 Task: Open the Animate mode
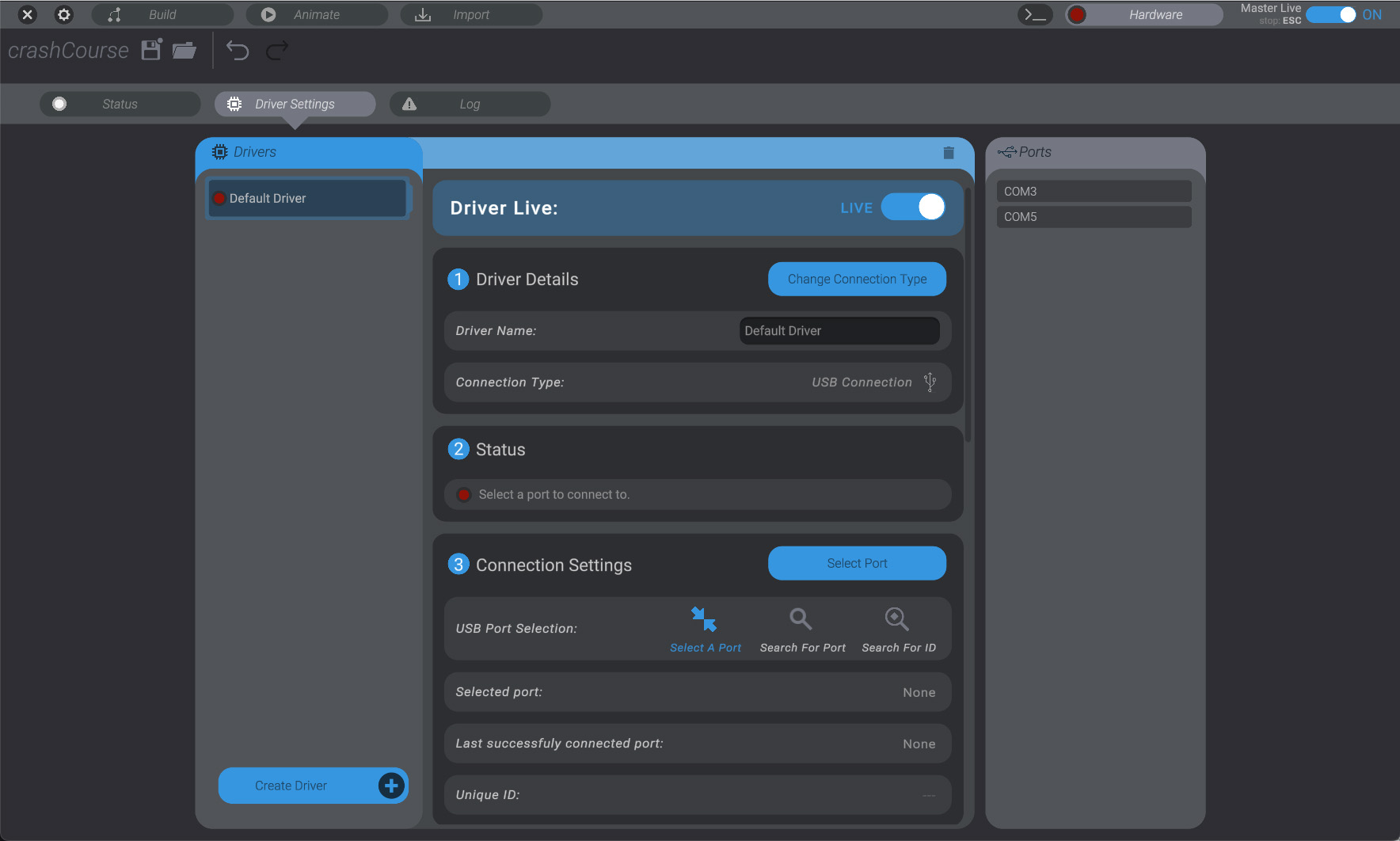click(x=317, y=14)
